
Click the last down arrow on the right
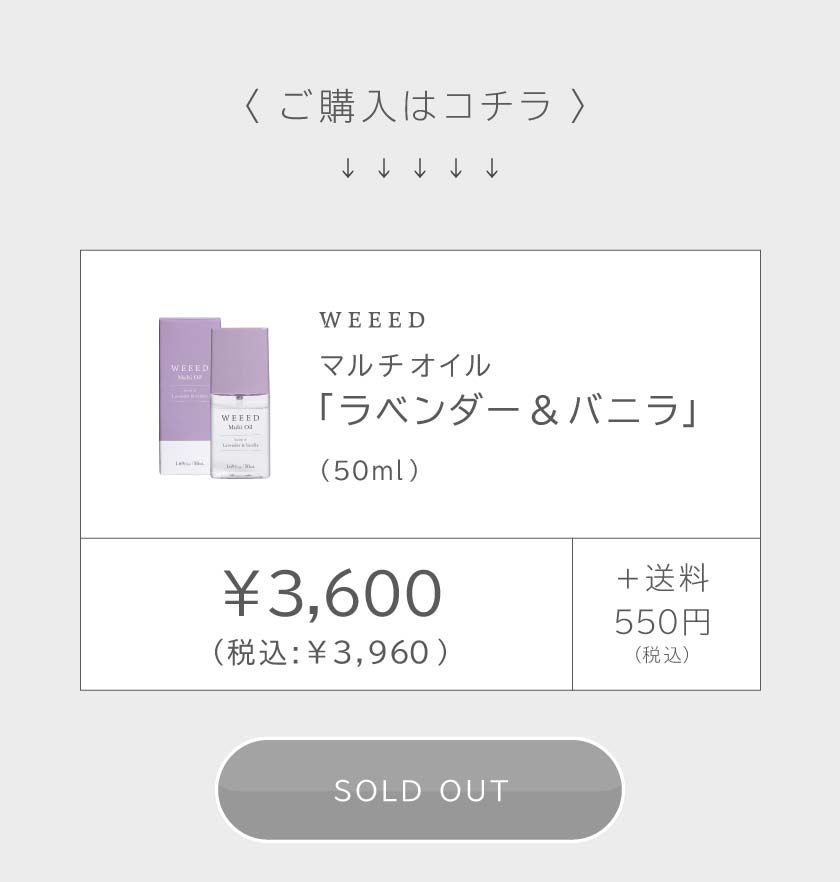coord(492,169)
